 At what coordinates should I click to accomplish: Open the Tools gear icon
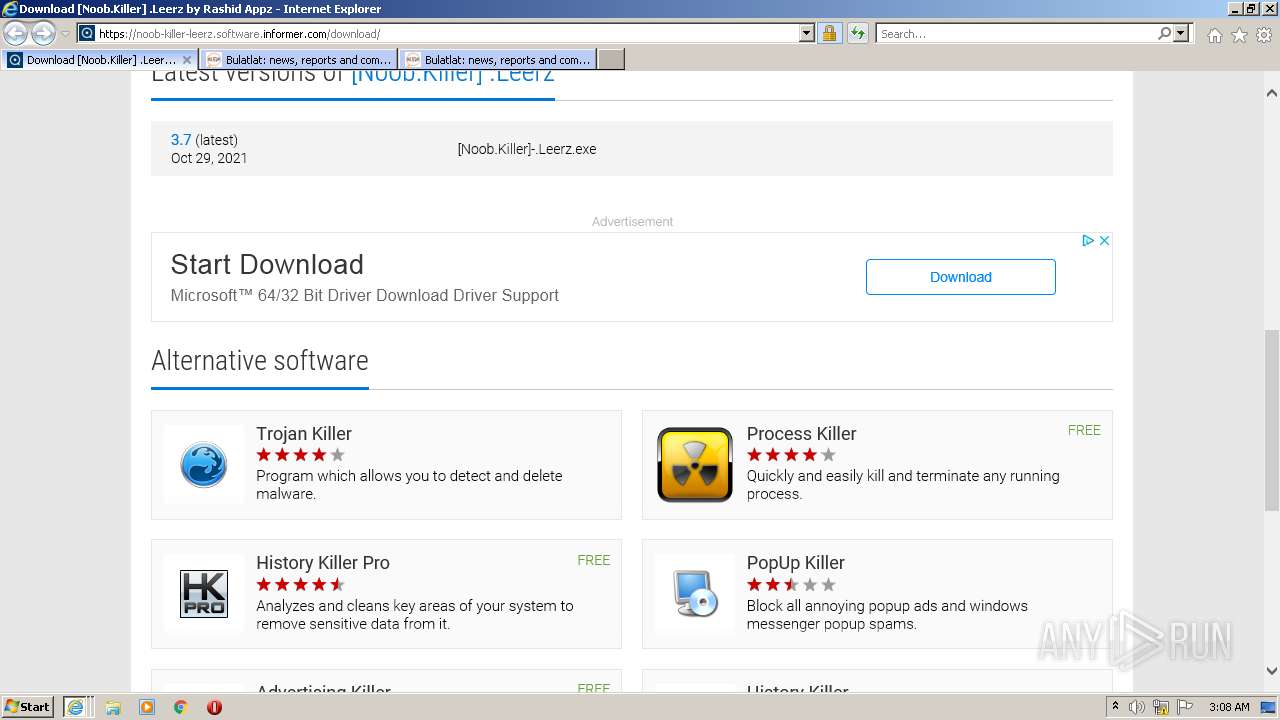click(1263, 35)
